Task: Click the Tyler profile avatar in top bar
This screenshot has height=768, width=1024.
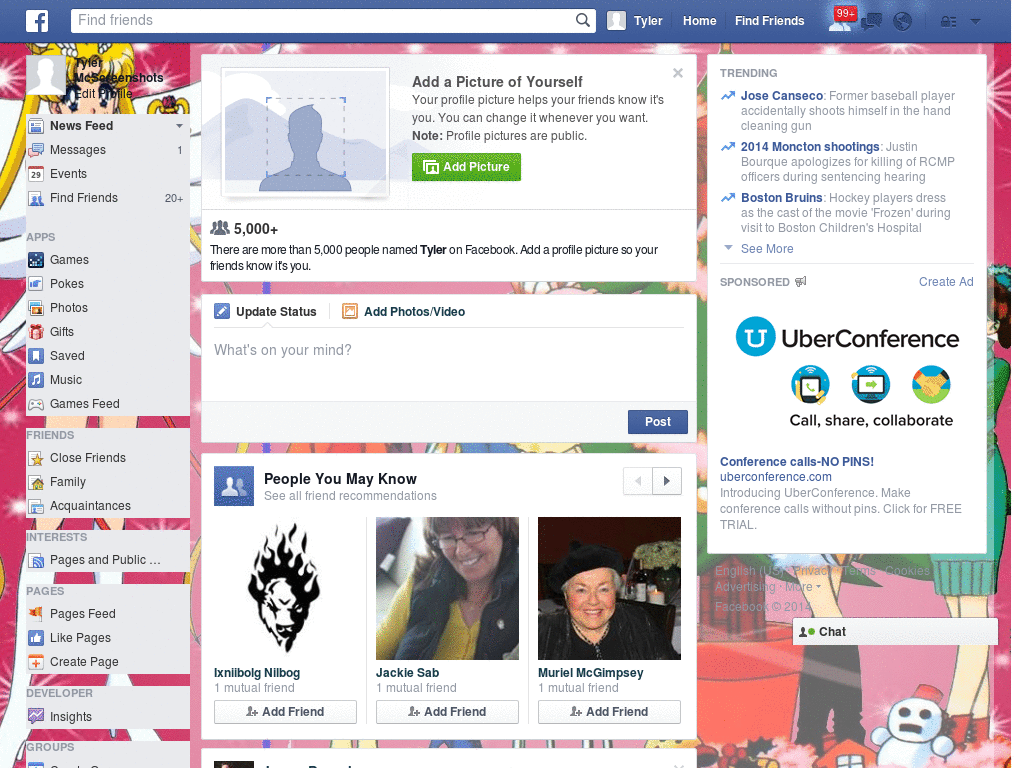Action: click(x=616, y=21)
